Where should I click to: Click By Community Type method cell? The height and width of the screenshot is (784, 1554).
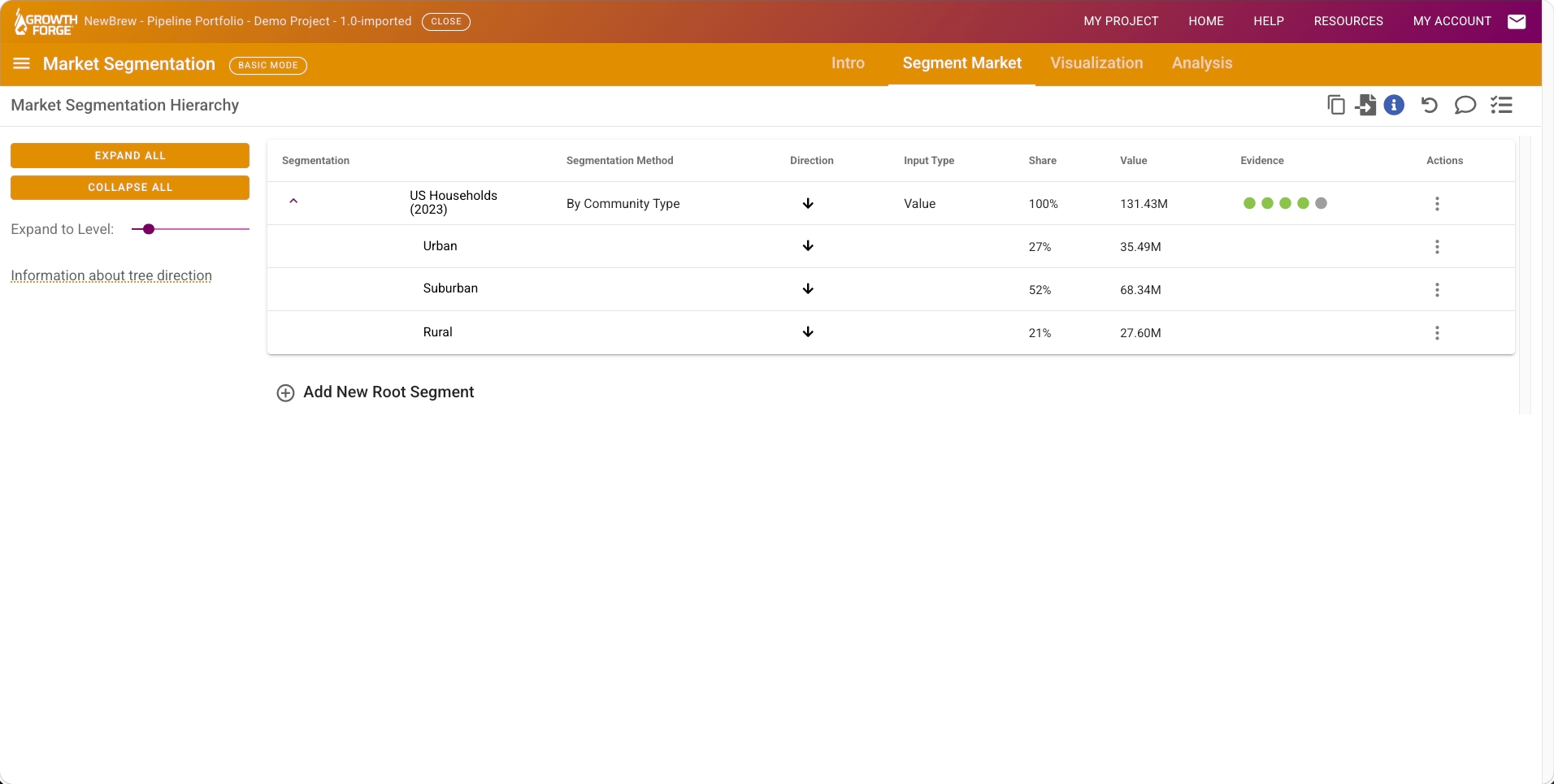(623, 204)
